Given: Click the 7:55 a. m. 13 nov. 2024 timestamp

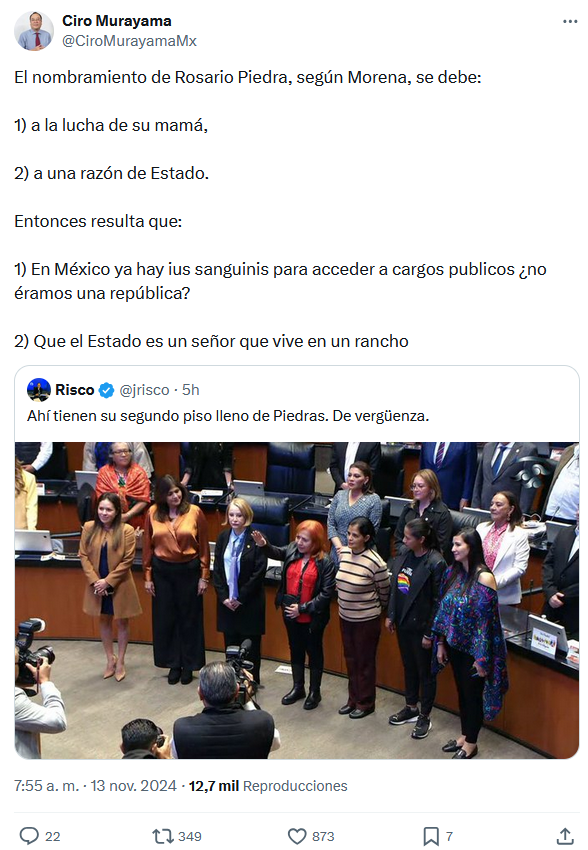Looking at the screenshot, I should pyautogui.click(x=95, y=785).
